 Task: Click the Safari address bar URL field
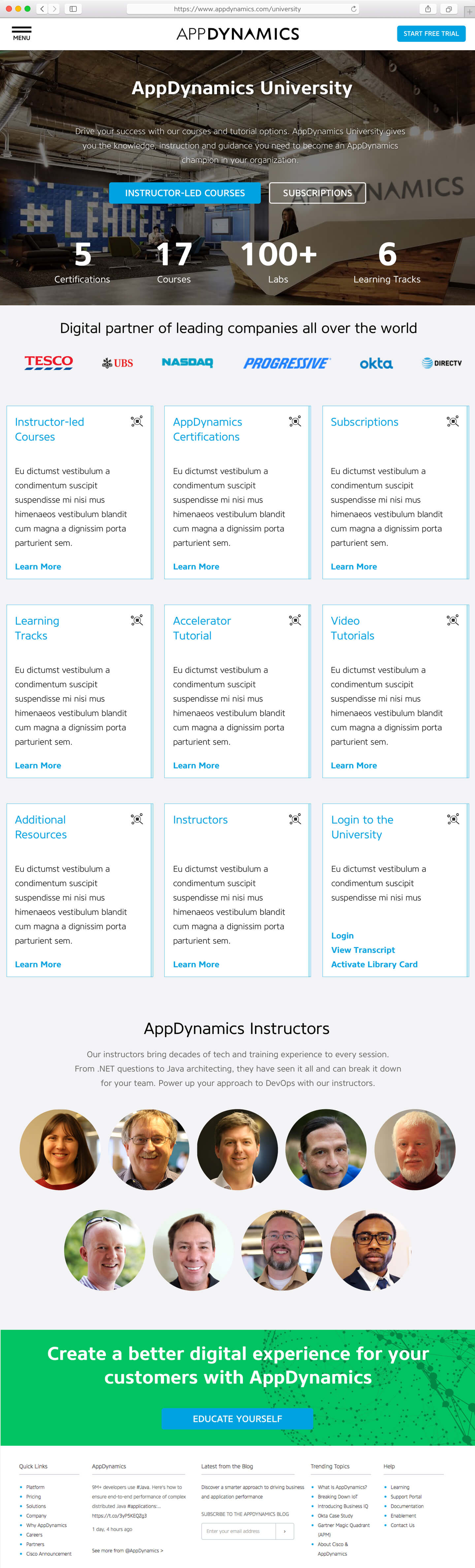(242, 9)
